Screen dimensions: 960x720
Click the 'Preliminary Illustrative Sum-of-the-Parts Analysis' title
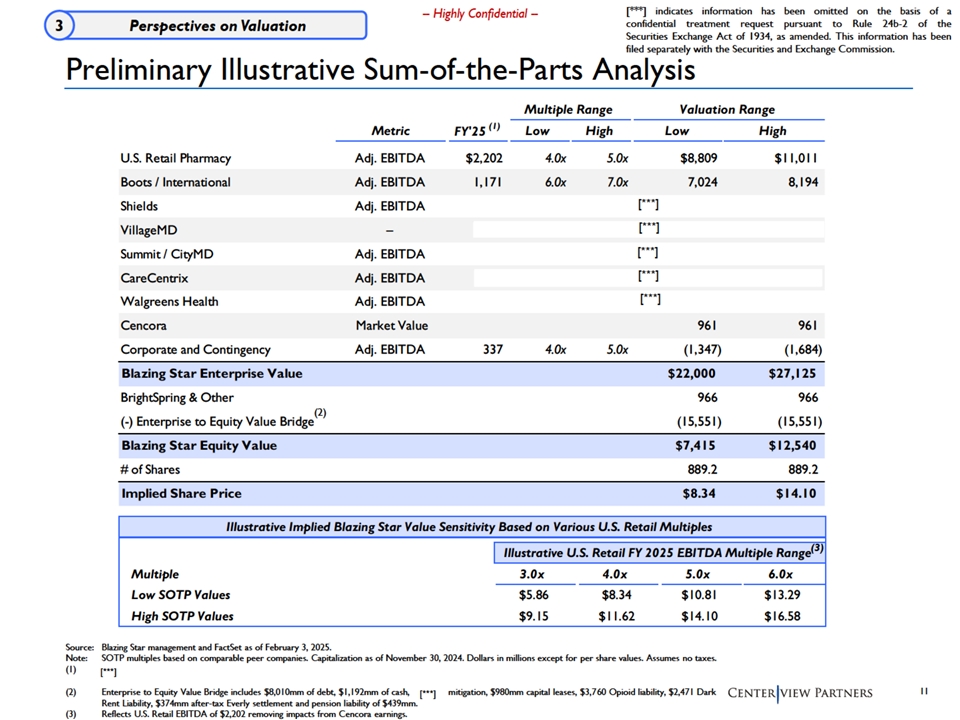click(380, 69)
